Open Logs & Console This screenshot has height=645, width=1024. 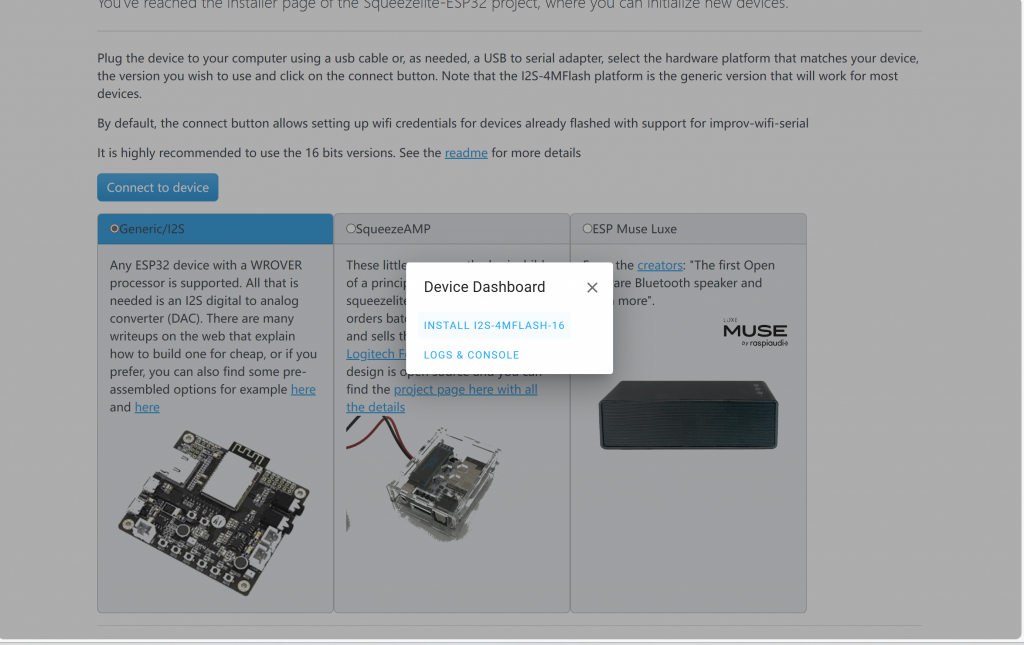pos(471,355)
